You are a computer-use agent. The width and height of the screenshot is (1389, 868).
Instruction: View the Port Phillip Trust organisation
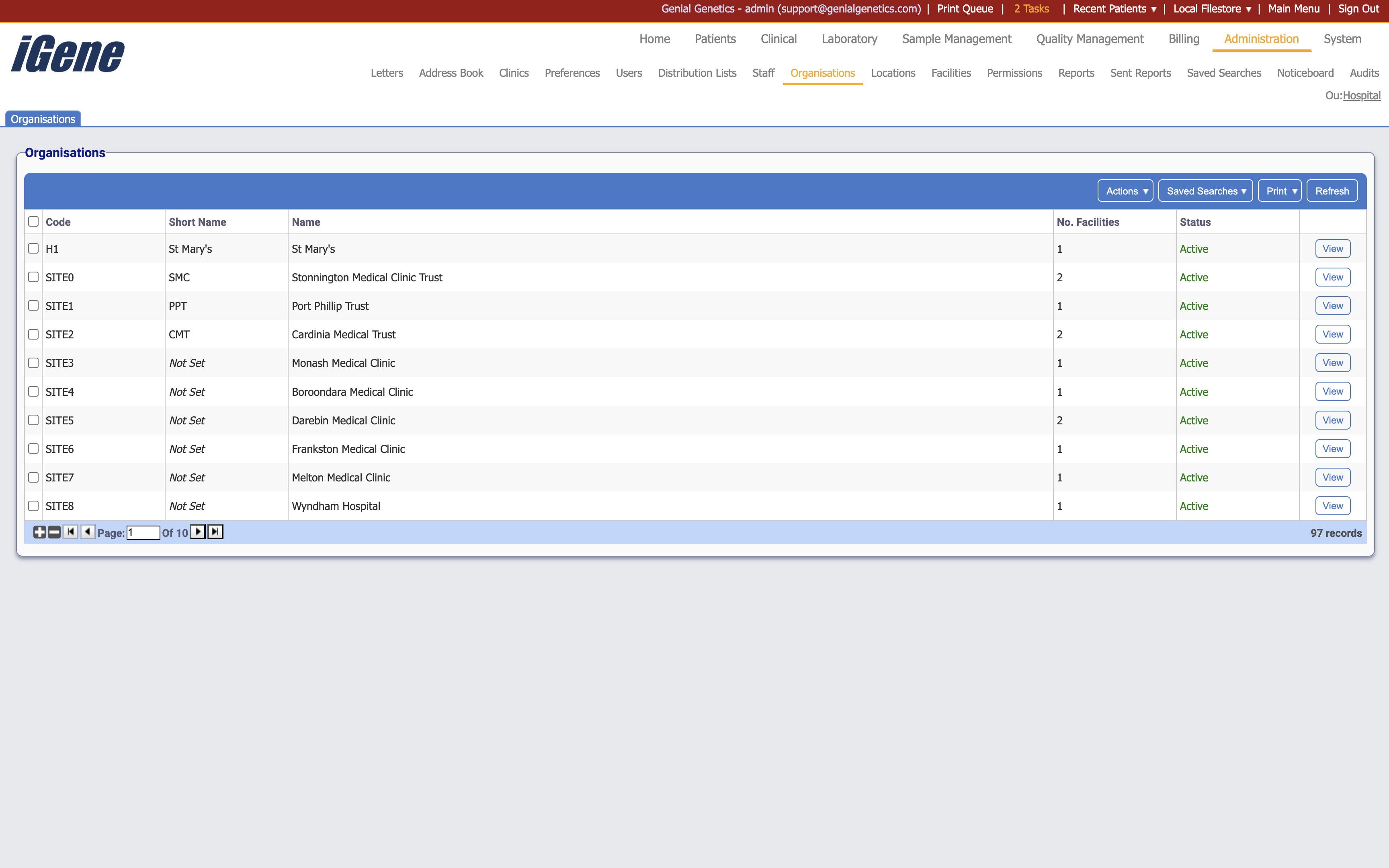[x=1332, y=305]
